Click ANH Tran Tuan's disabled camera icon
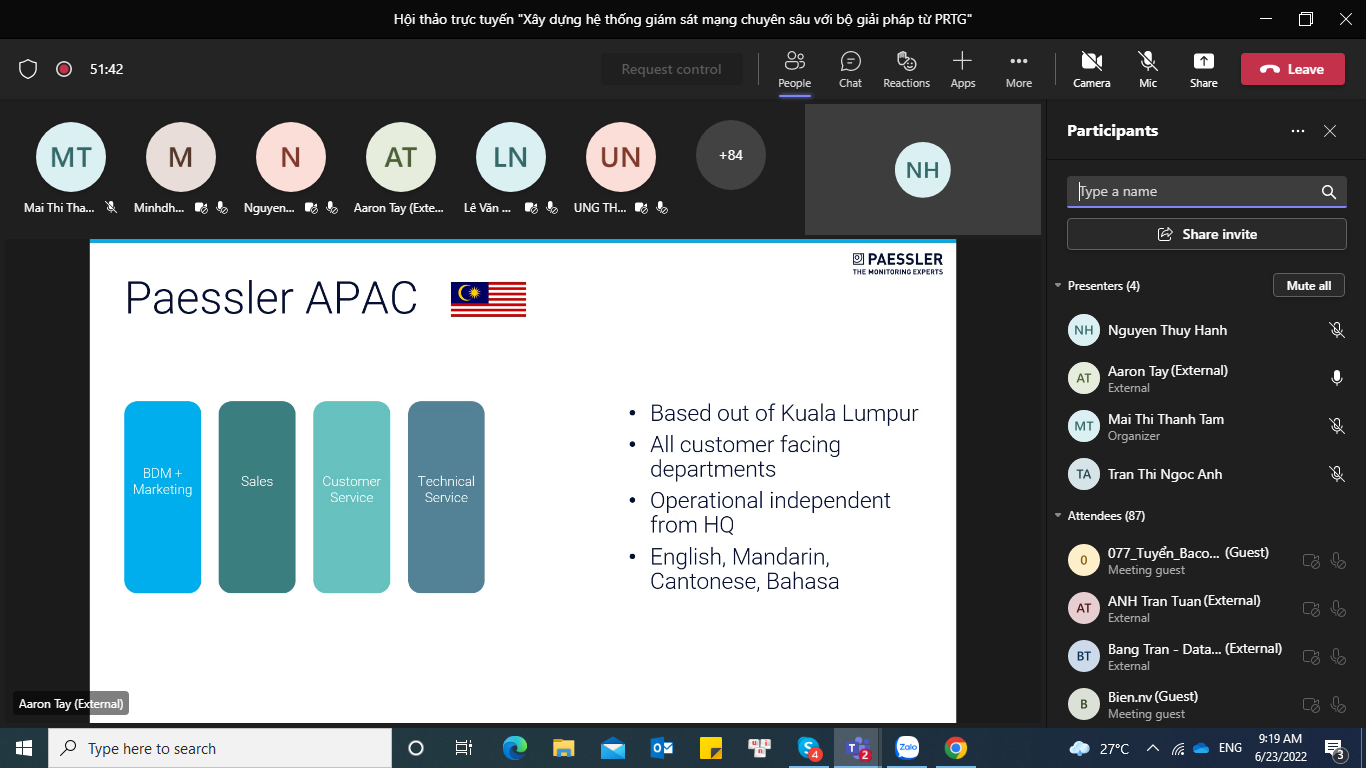This screenshot has height=768, width=1366. coord(1311,609)
